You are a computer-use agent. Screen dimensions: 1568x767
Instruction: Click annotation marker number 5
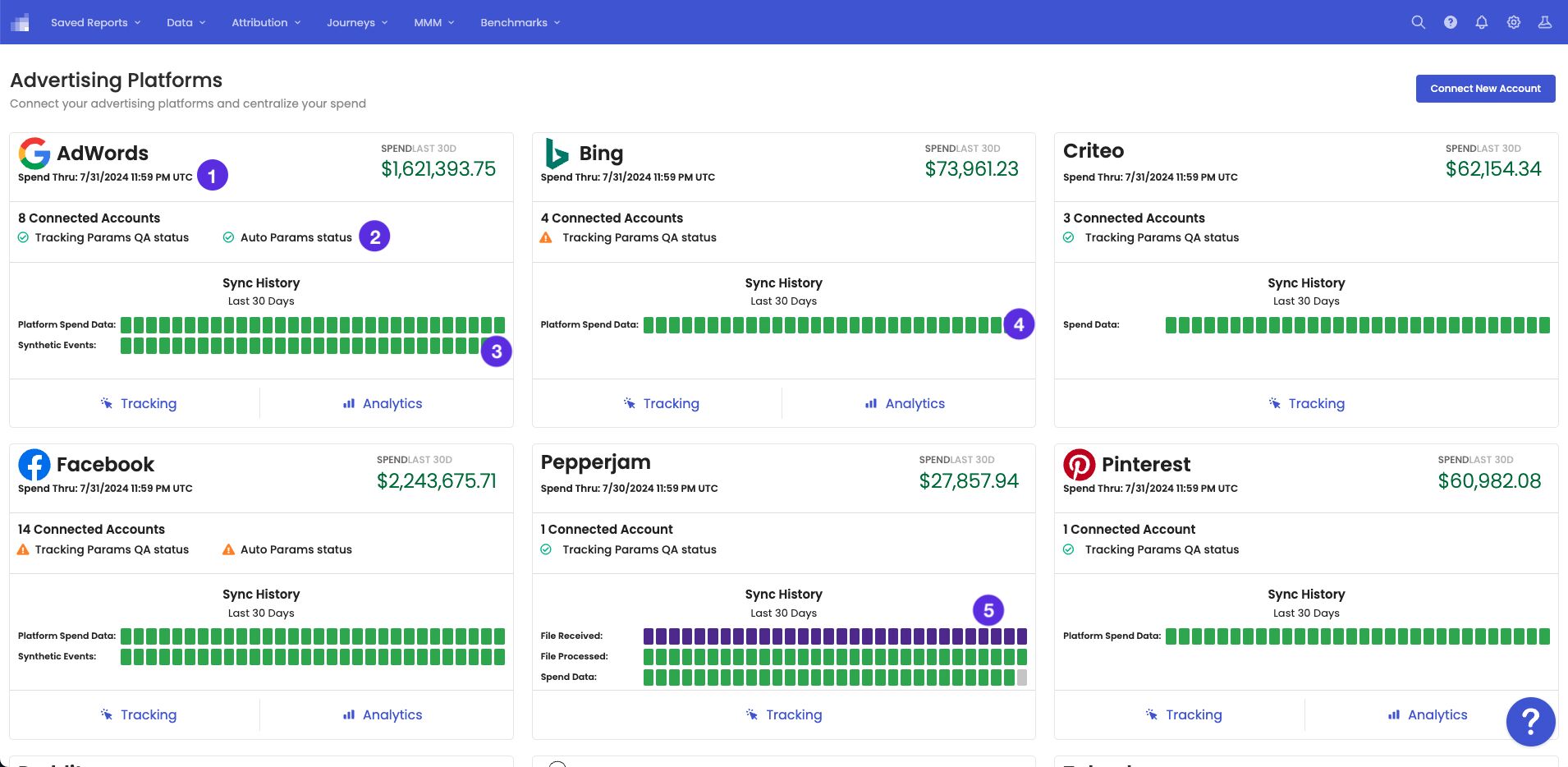click(988, 610)
